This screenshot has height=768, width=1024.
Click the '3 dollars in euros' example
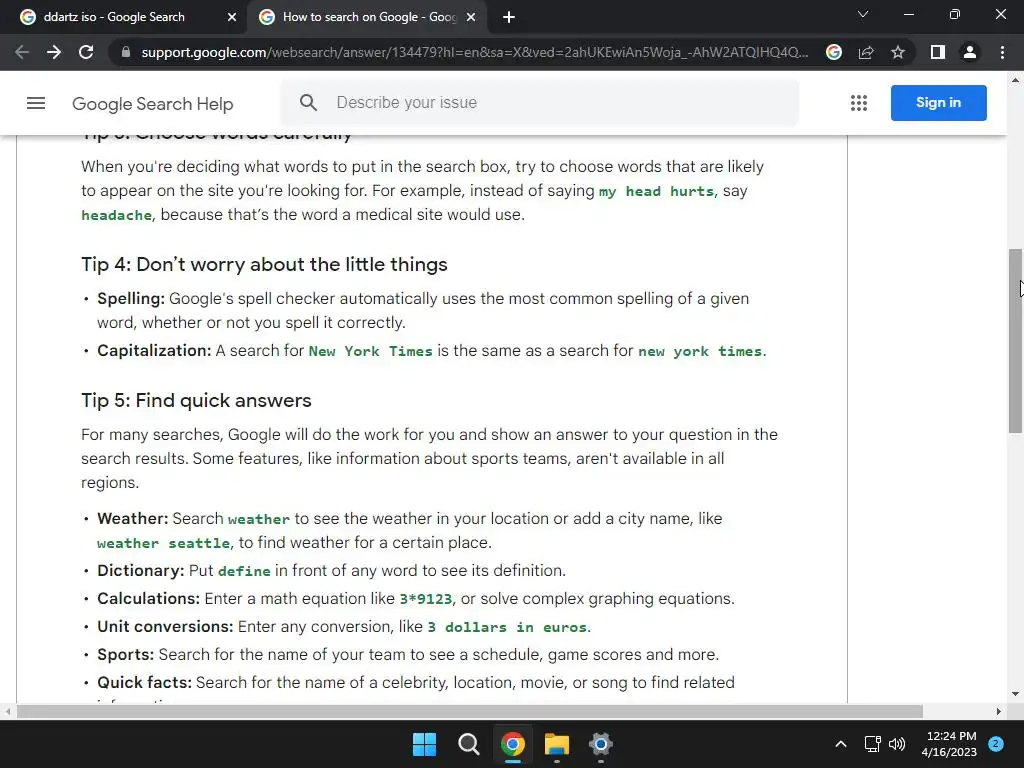pyautogui.click(x=507, y=628)
